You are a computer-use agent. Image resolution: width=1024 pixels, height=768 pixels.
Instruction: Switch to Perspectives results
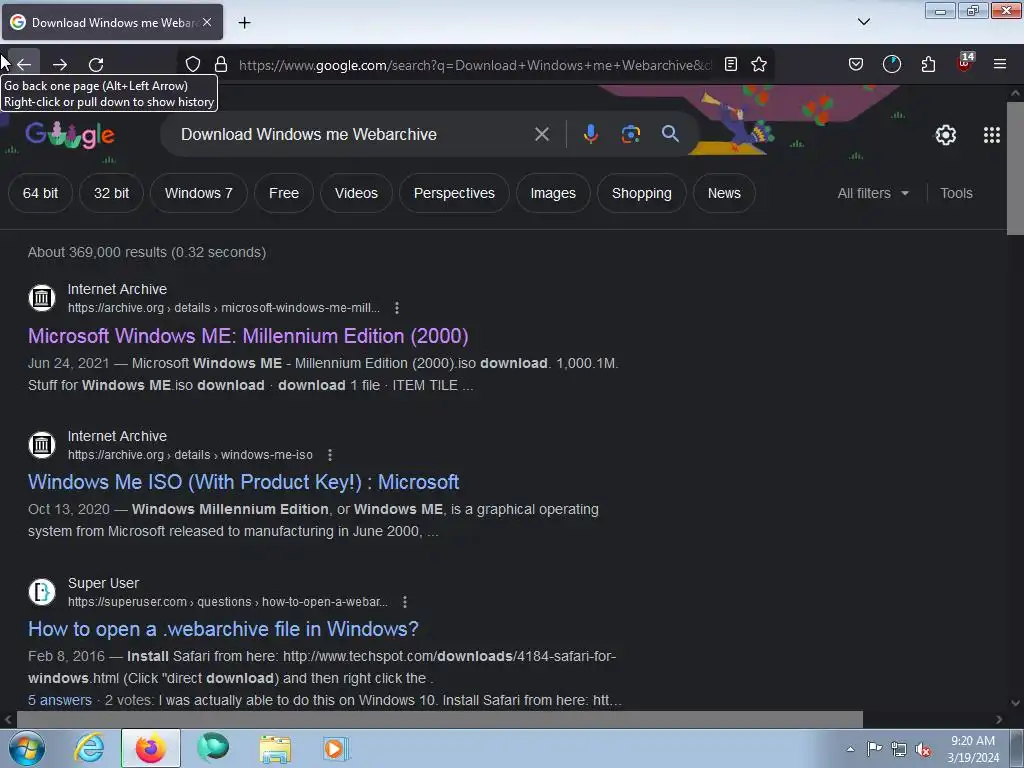coord(454,193)
